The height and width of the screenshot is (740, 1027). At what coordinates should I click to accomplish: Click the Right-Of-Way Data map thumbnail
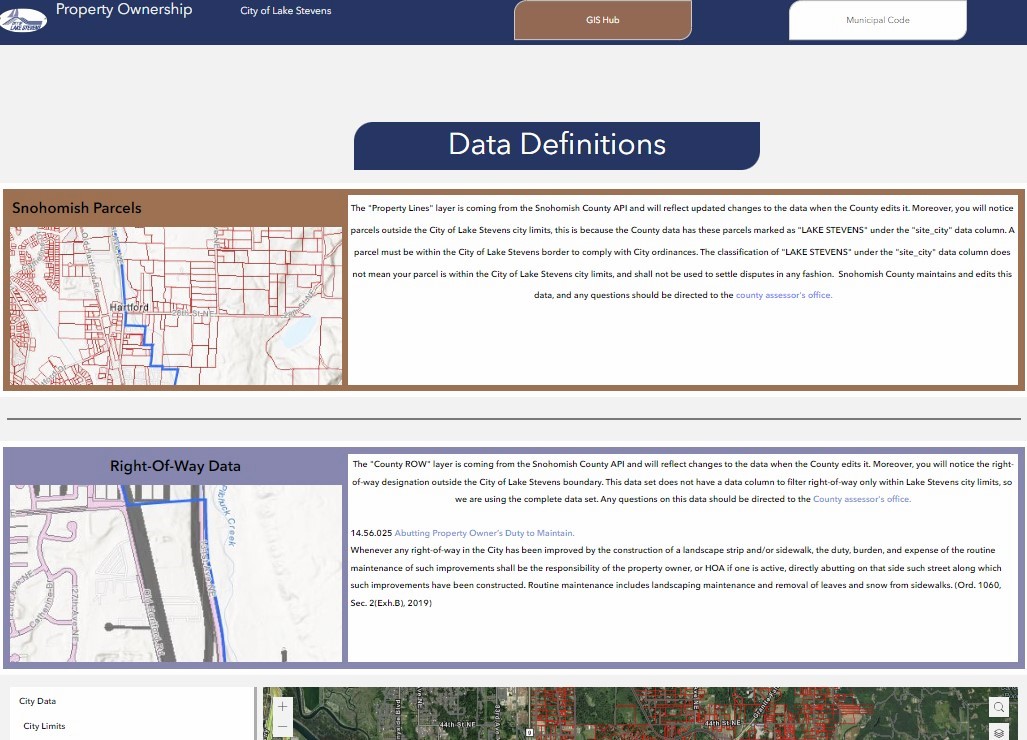click(x=176, y=573)
